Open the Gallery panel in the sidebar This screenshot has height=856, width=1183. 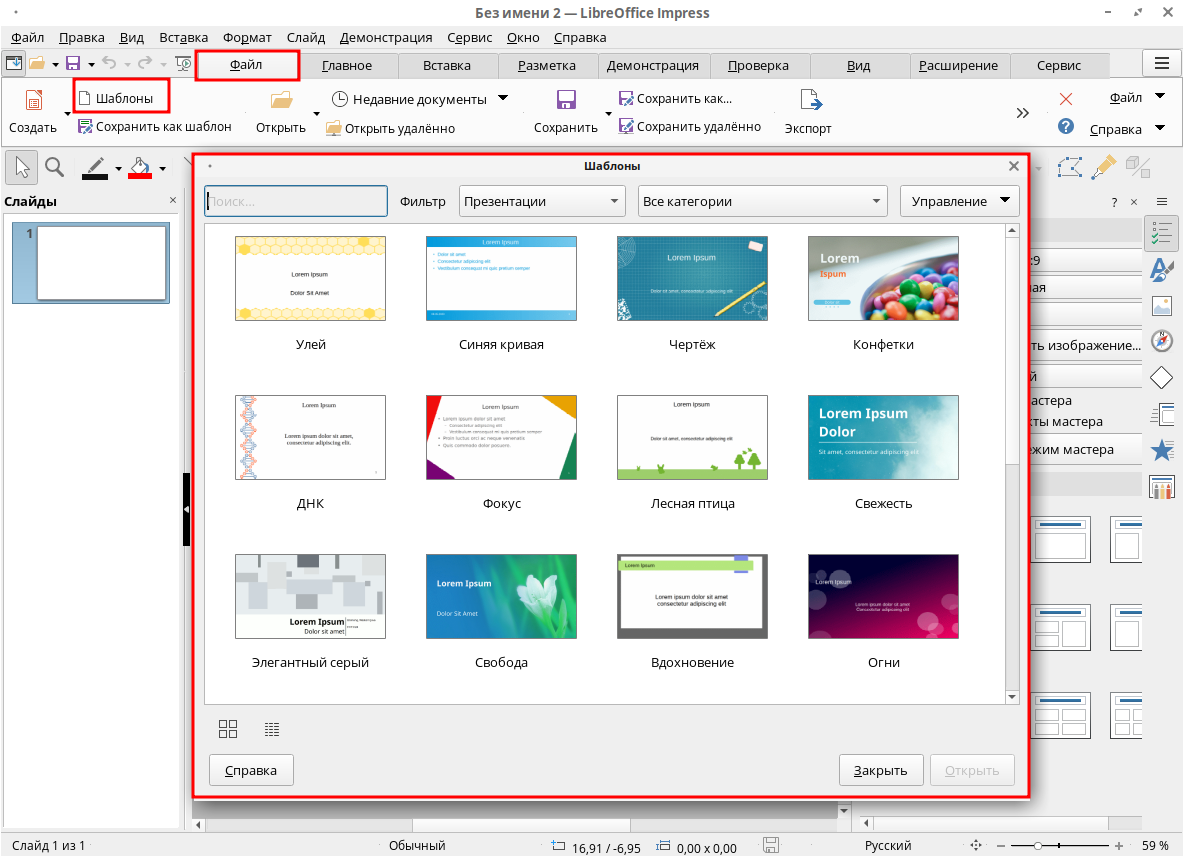pyautogui.click(x=1161, y=306)
